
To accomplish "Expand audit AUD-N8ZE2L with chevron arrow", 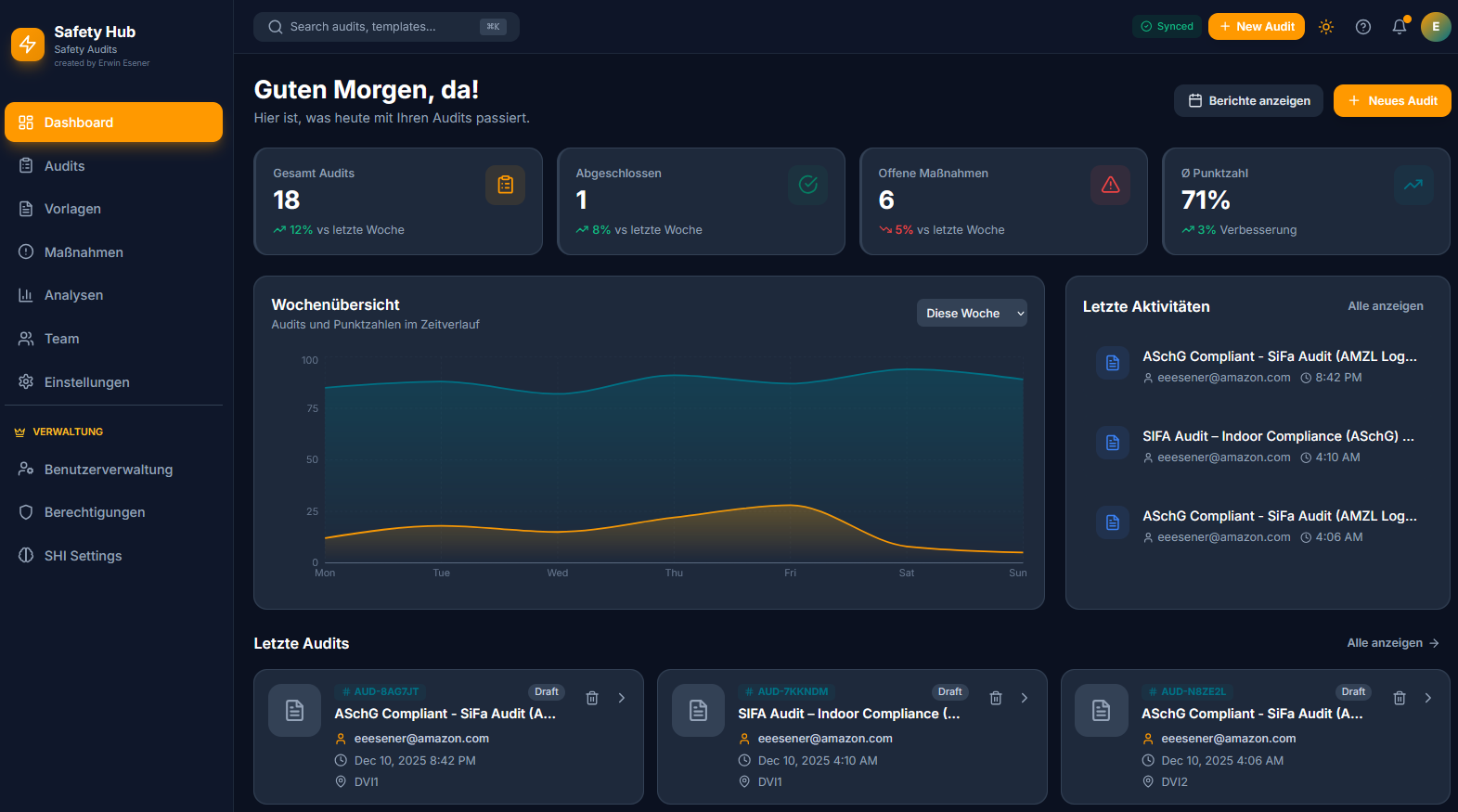I will 1428,698.
